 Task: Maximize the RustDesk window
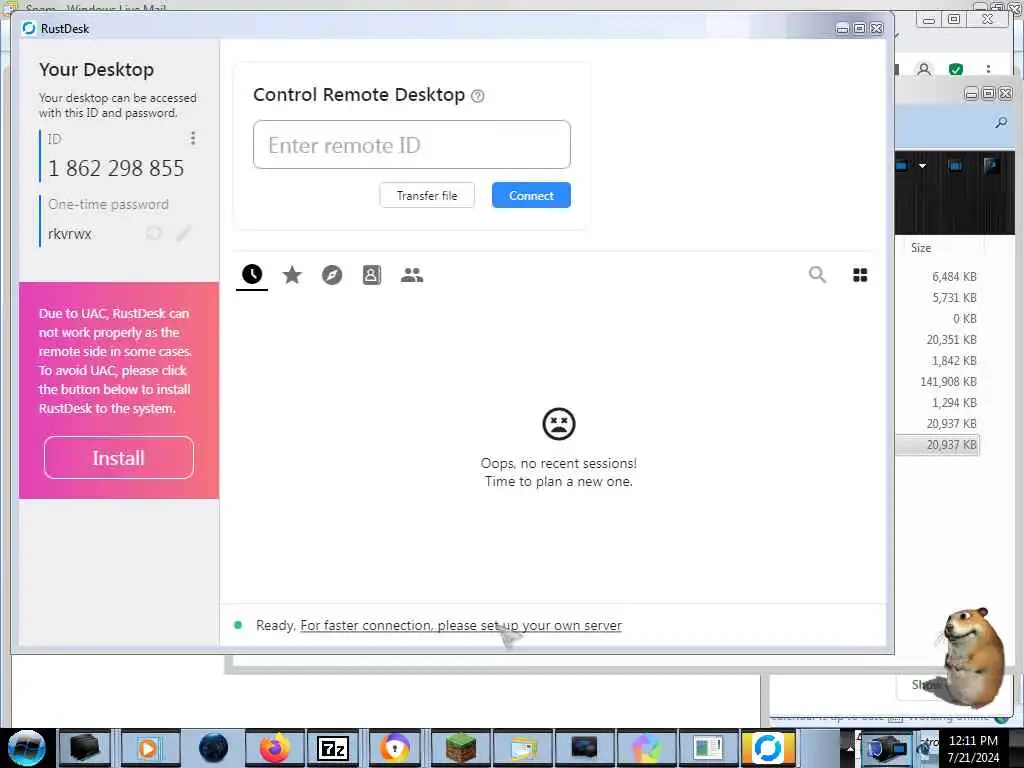(x=859, y=28)
